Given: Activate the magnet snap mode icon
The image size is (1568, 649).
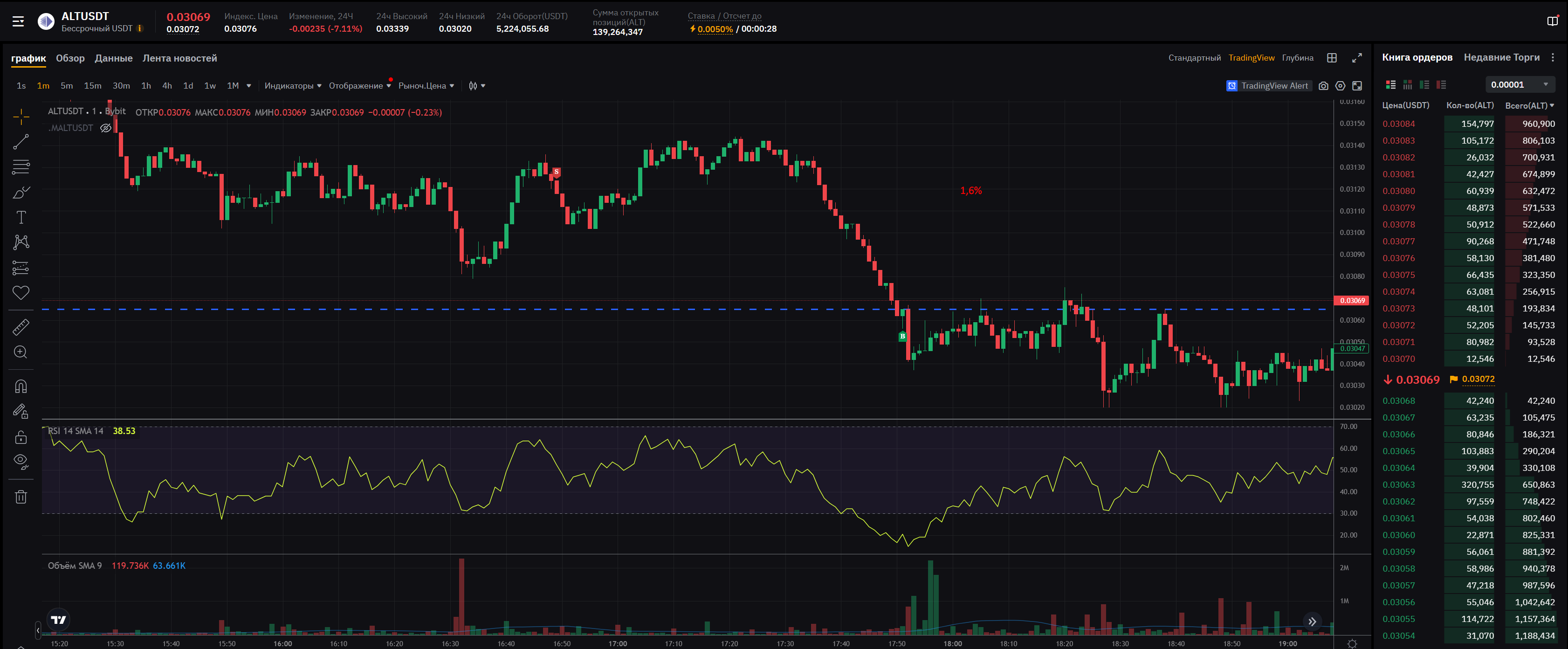Looking at the screenshot, I should [x=21, y=387].
